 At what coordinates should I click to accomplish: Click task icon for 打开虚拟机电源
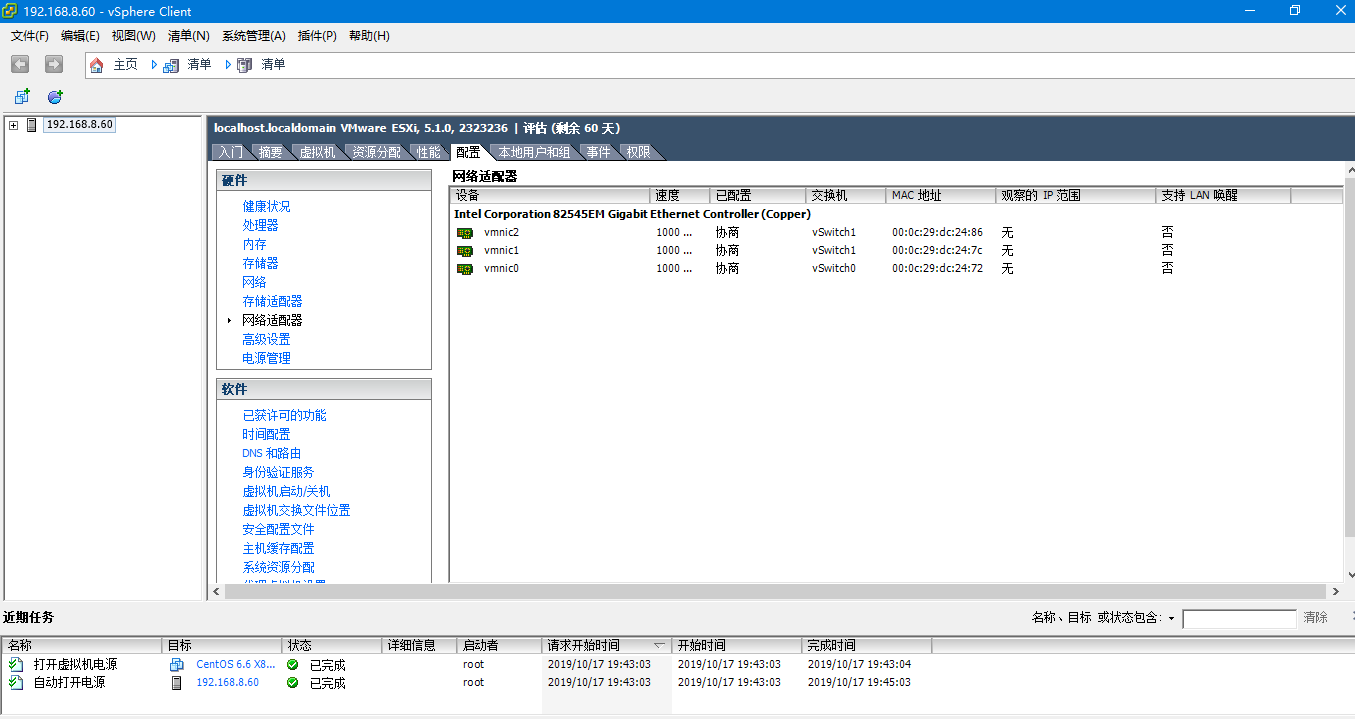coord(15,664)
